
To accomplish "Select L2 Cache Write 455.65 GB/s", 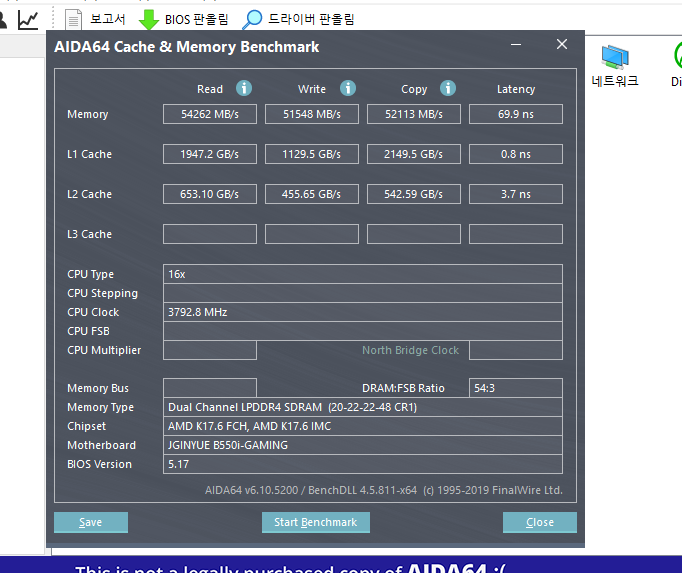I will [312, 194].
